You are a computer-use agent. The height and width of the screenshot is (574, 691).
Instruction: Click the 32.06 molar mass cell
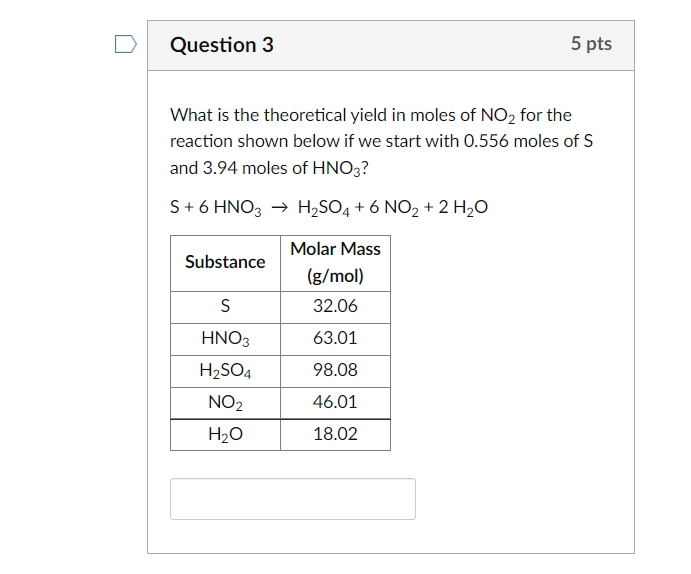click(335, 307)
